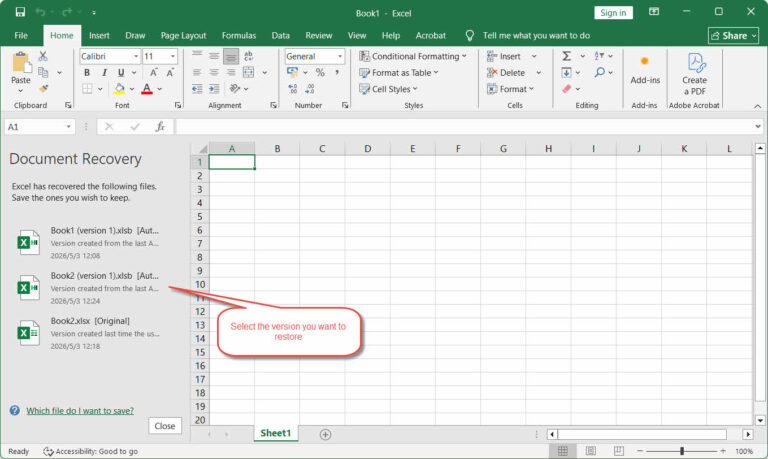Decrease font size with the smaller A icon
The width and height of the screenshot is (768, 459).
[170, 72]
